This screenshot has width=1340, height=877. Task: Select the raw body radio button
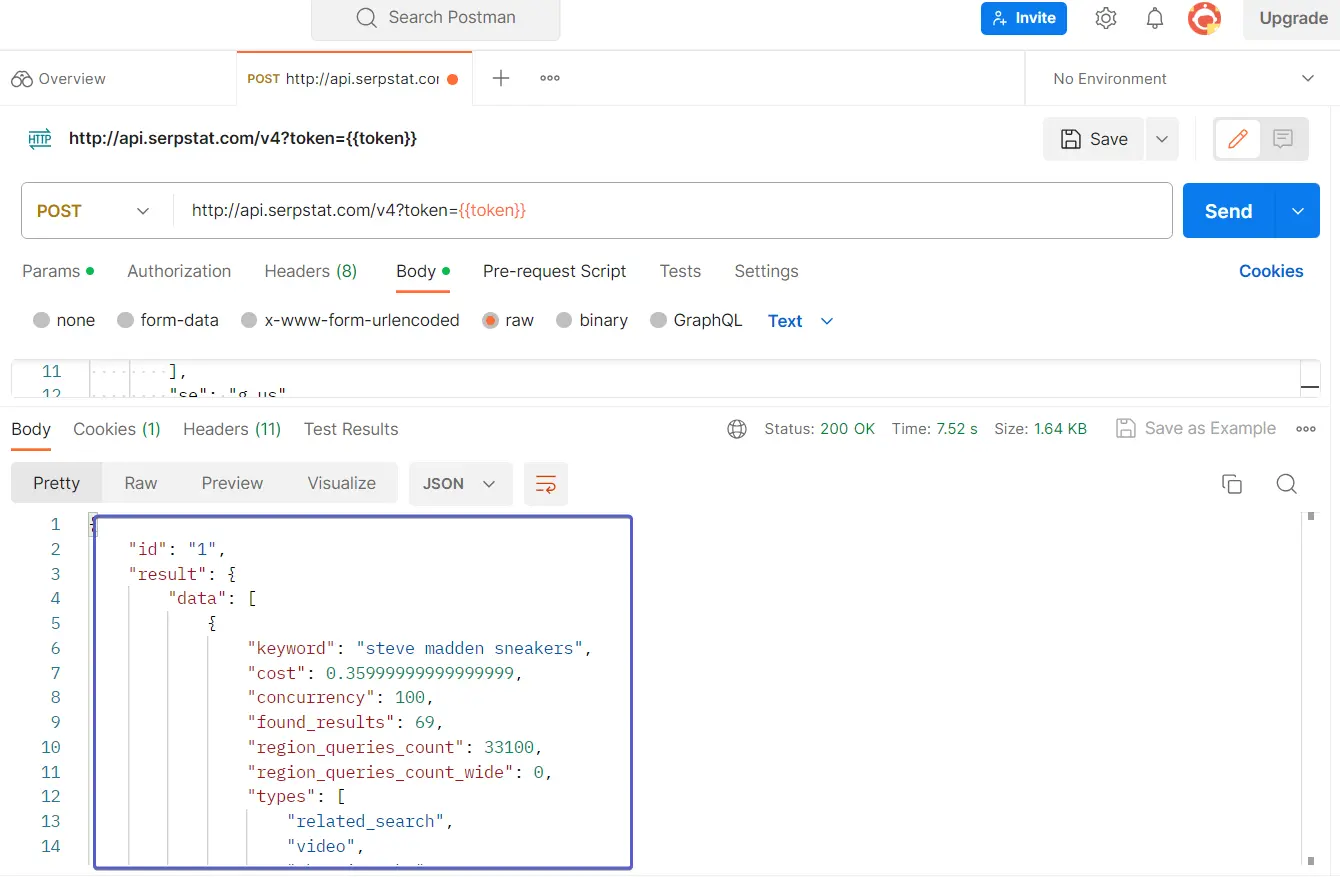[x=491, y=320]
